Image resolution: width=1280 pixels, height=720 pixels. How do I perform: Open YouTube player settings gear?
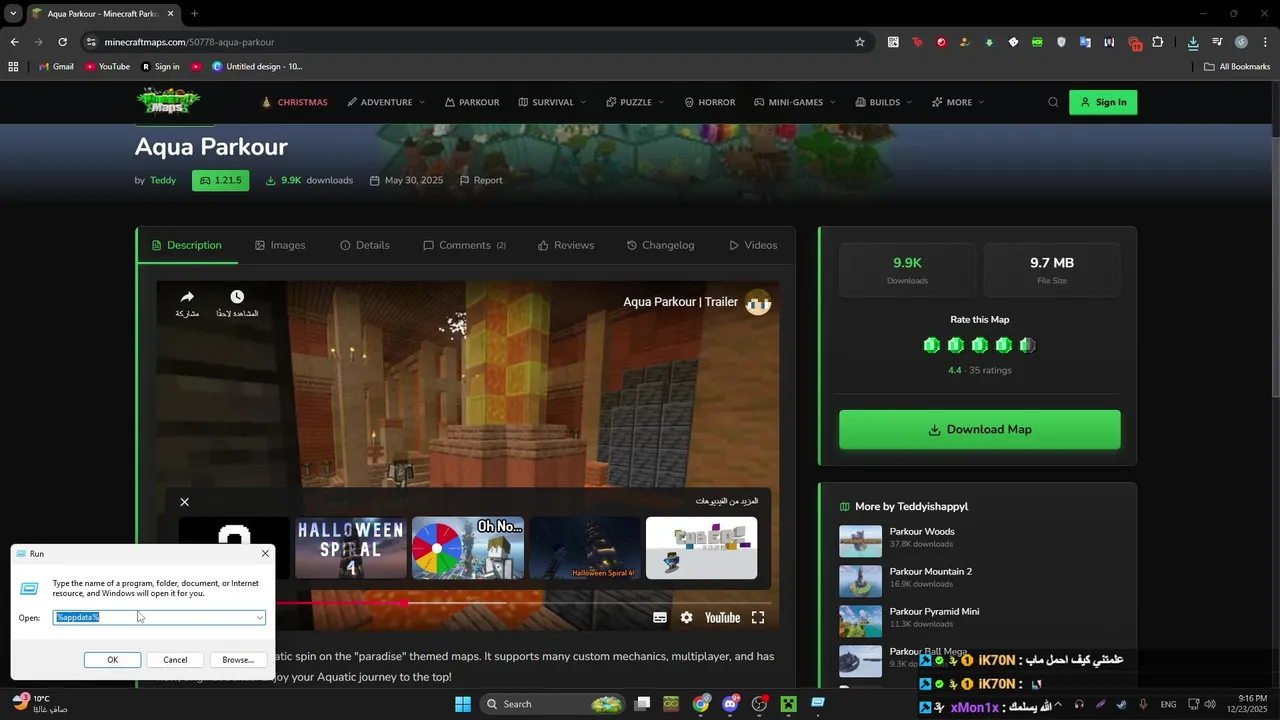point(686,618)
